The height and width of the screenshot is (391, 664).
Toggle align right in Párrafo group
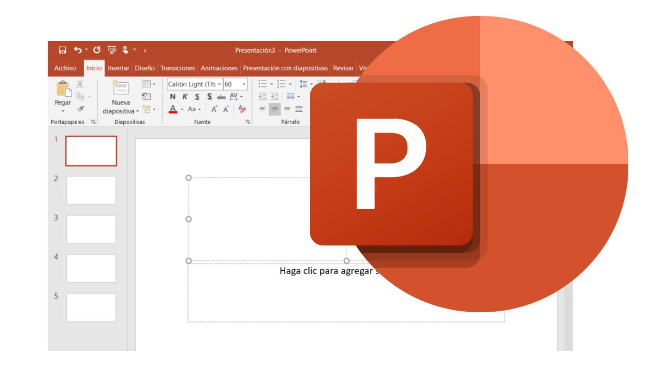[287, 109]
